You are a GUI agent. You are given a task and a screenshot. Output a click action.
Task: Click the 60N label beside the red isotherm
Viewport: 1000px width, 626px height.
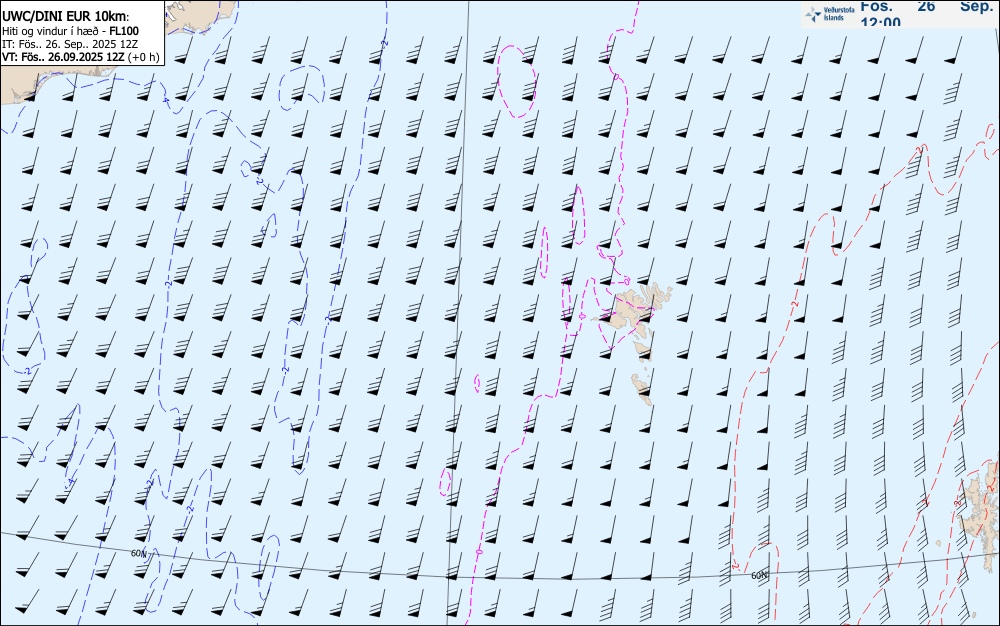click(x=759, y=576)
